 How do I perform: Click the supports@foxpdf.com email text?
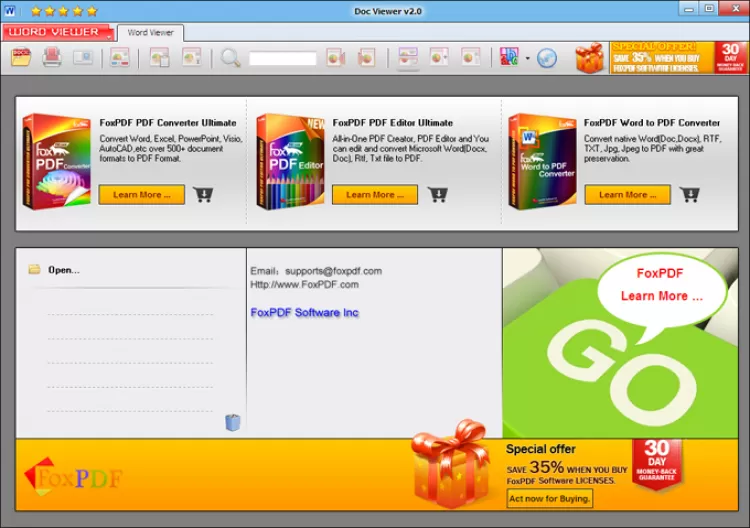(x=333, y=271)
